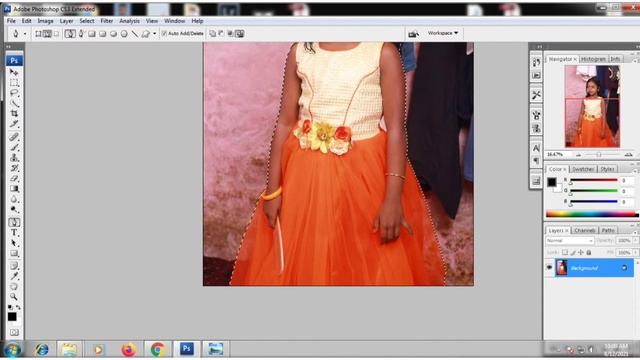Image resolution: width=640 pixels, height=360 pixels.
Task: Select the Clone Stamp tool
Action: coord(14,158)
